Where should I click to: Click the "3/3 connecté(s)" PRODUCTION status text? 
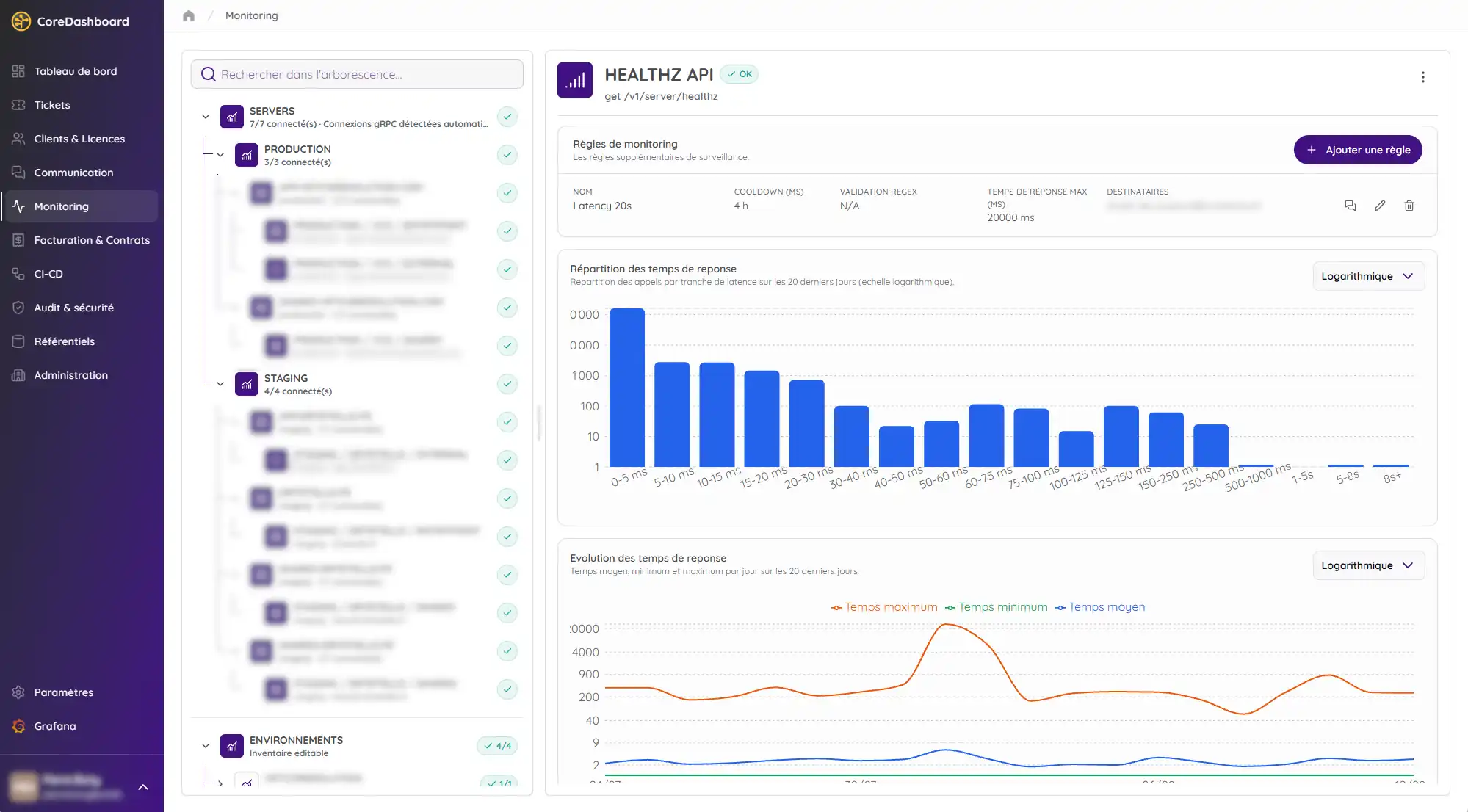tap(297, 162)
